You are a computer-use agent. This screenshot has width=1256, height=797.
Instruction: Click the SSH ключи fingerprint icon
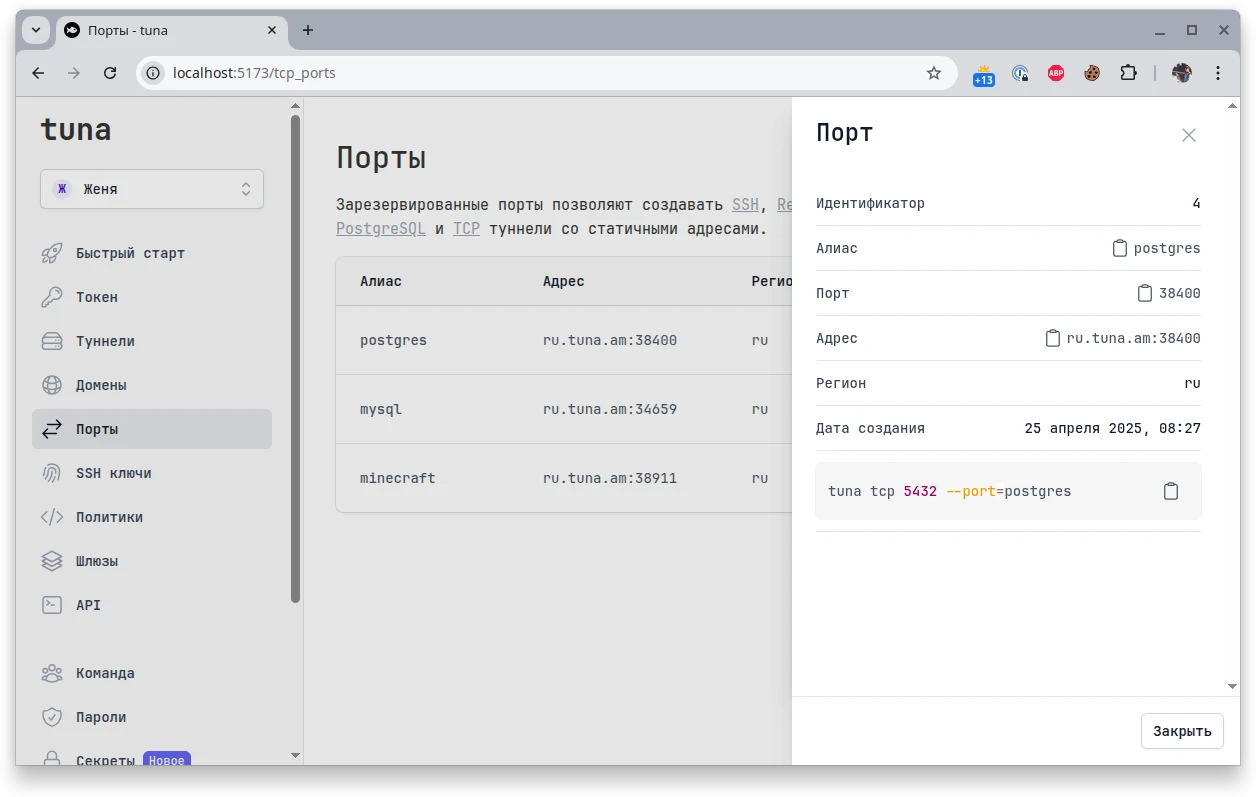tap(52, 473)
